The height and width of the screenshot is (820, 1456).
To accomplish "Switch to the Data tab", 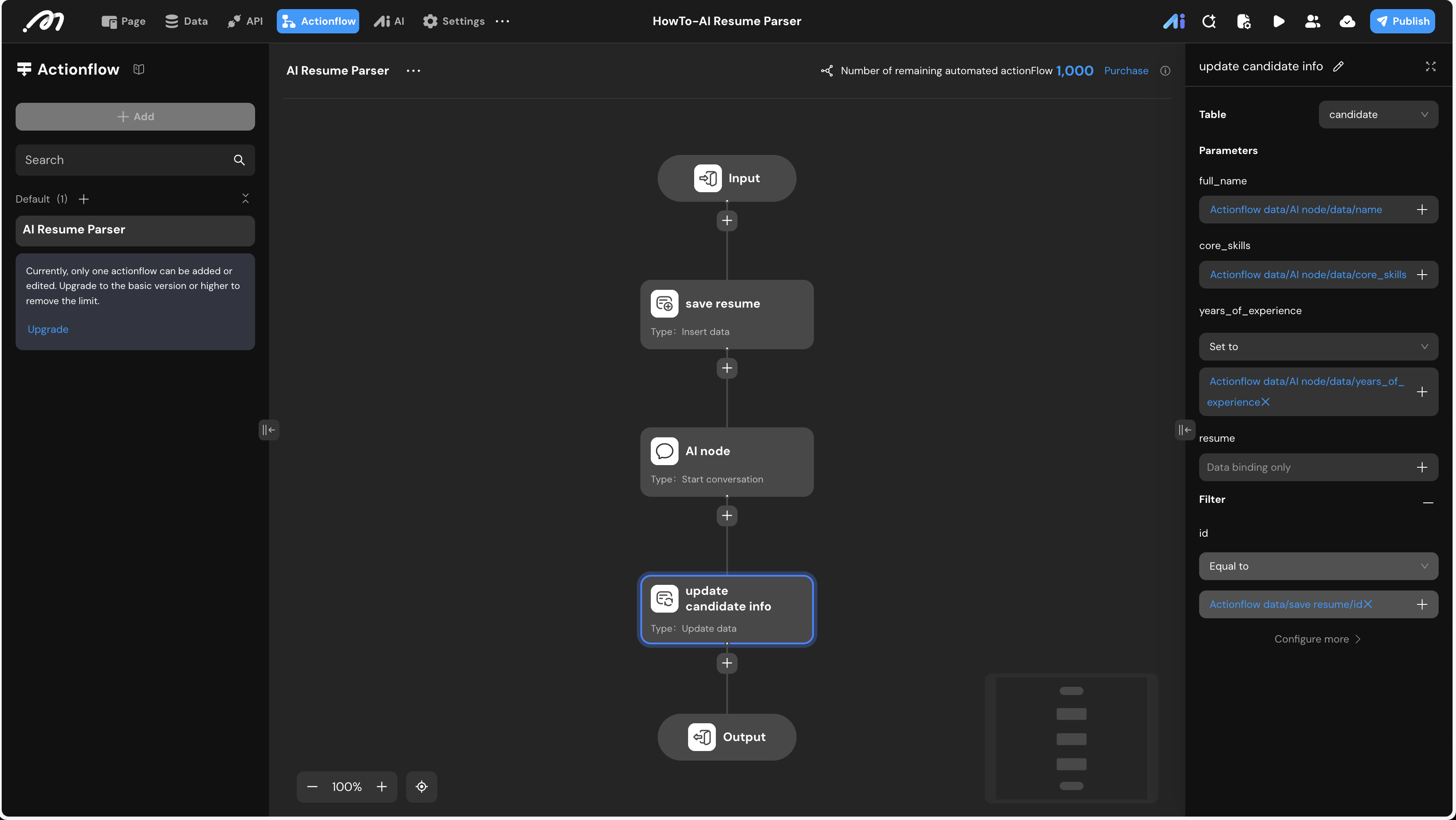I will click(187, 21).
